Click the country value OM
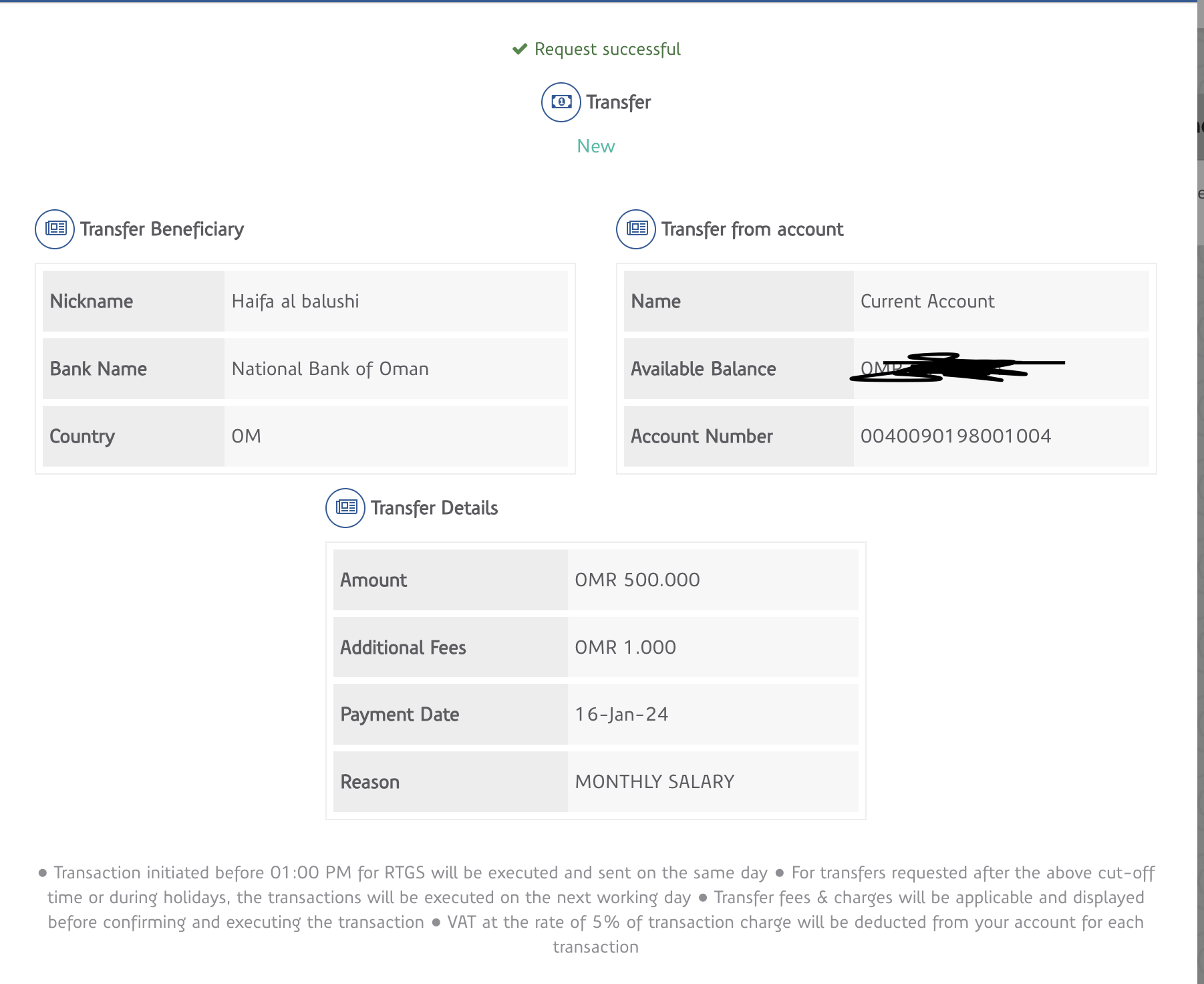The height and width of the screenshot is (984, 1204). (247, 437)
